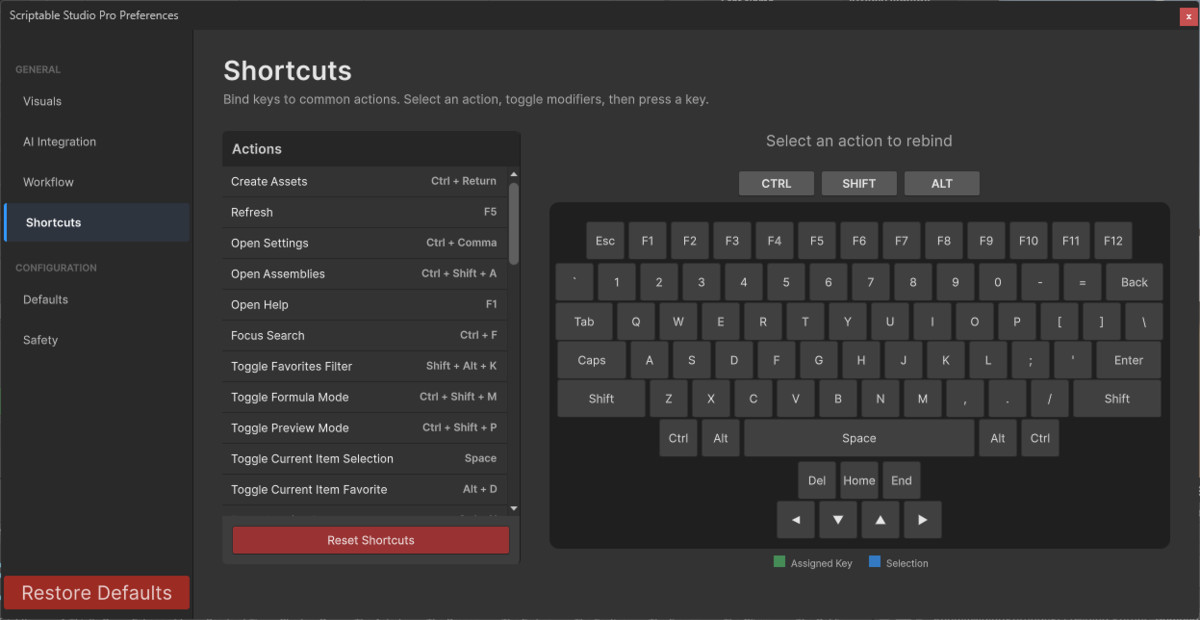
Task: Click the left arrow key
Action: 795,519
